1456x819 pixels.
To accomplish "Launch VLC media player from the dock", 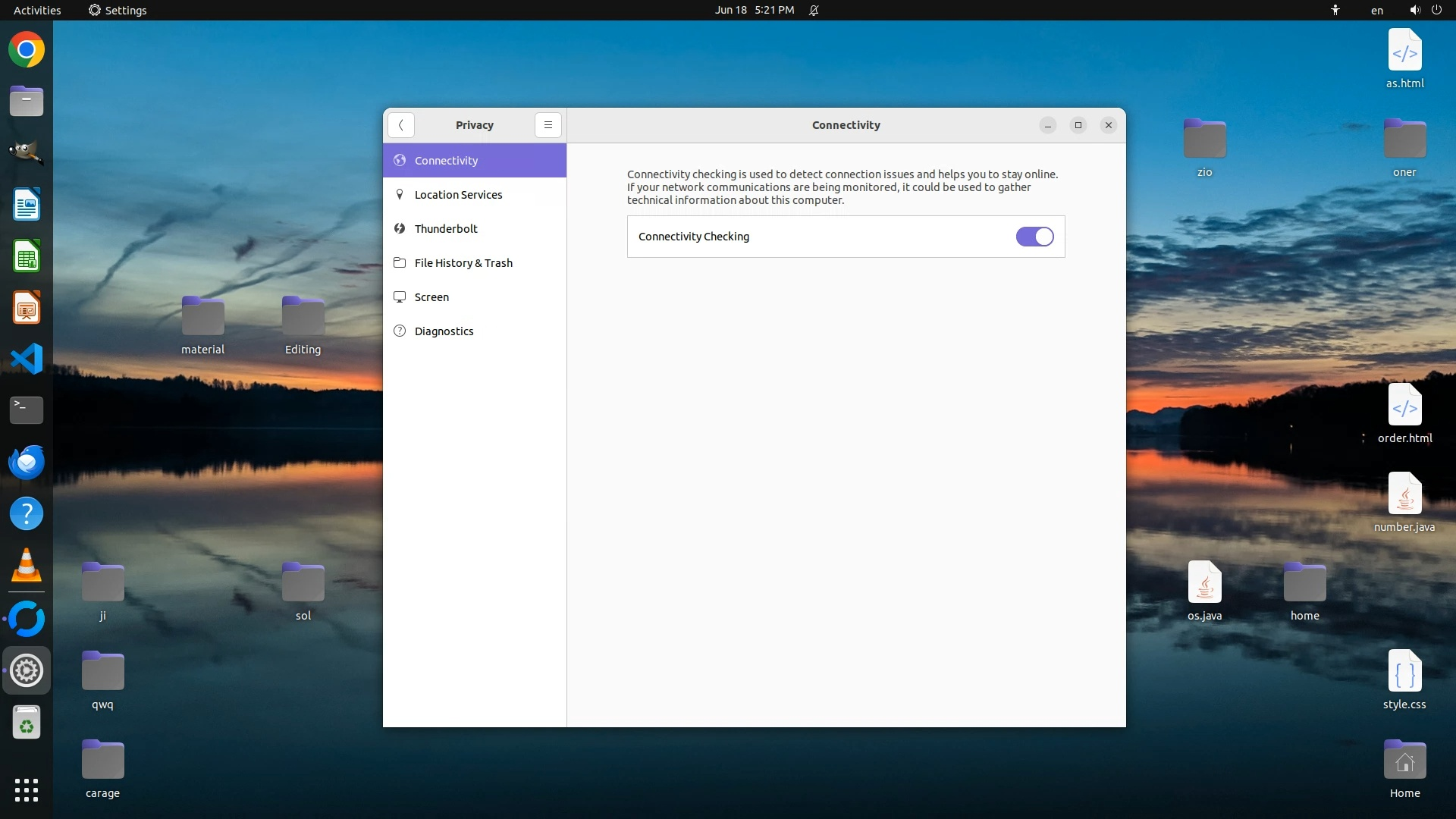I will (27, 566).
